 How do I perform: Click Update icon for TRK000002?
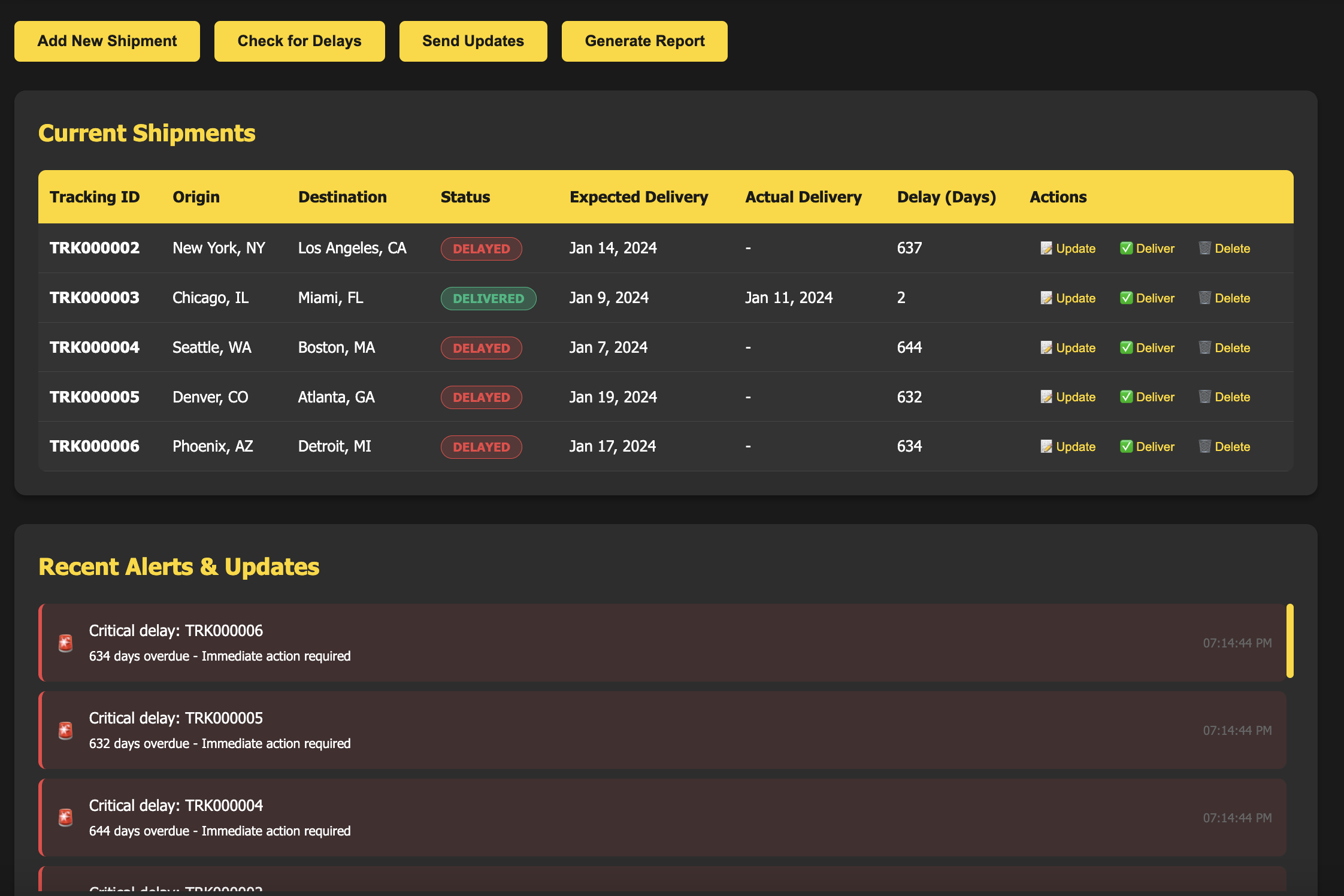(1046, 249)
